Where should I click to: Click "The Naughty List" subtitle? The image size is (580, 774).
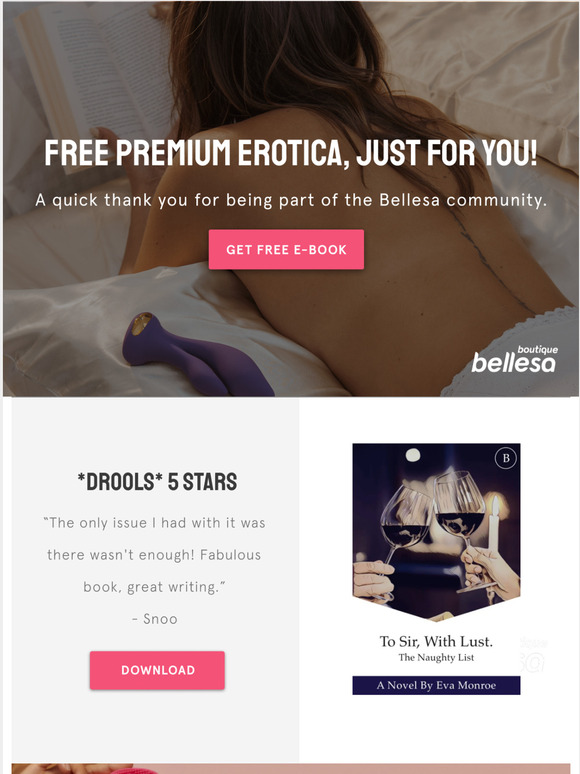tap(436, 658)
